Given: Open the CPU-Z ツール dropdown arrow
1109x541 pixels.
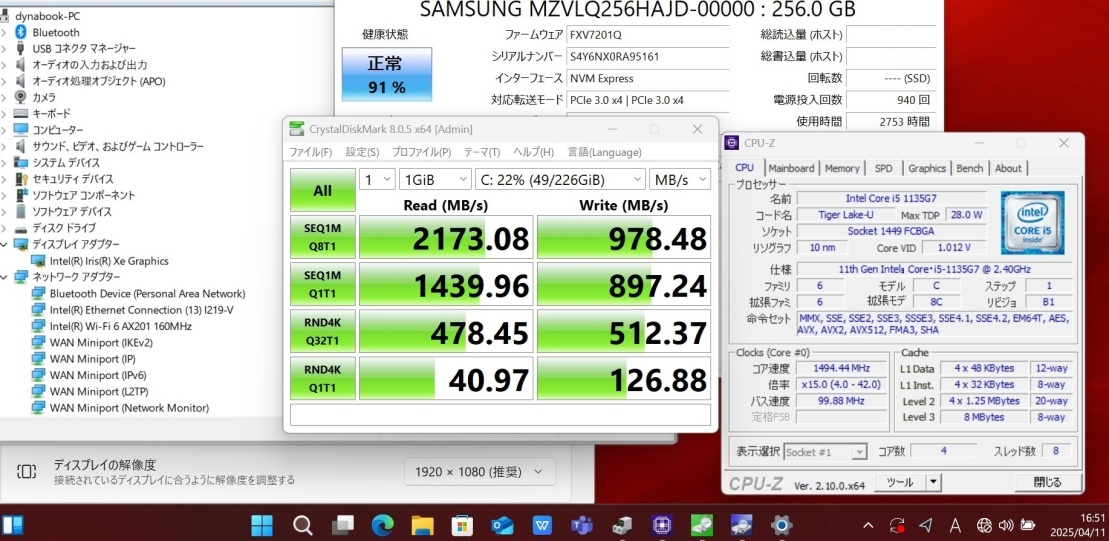Looking at the screenshot, I should (934, 482).
